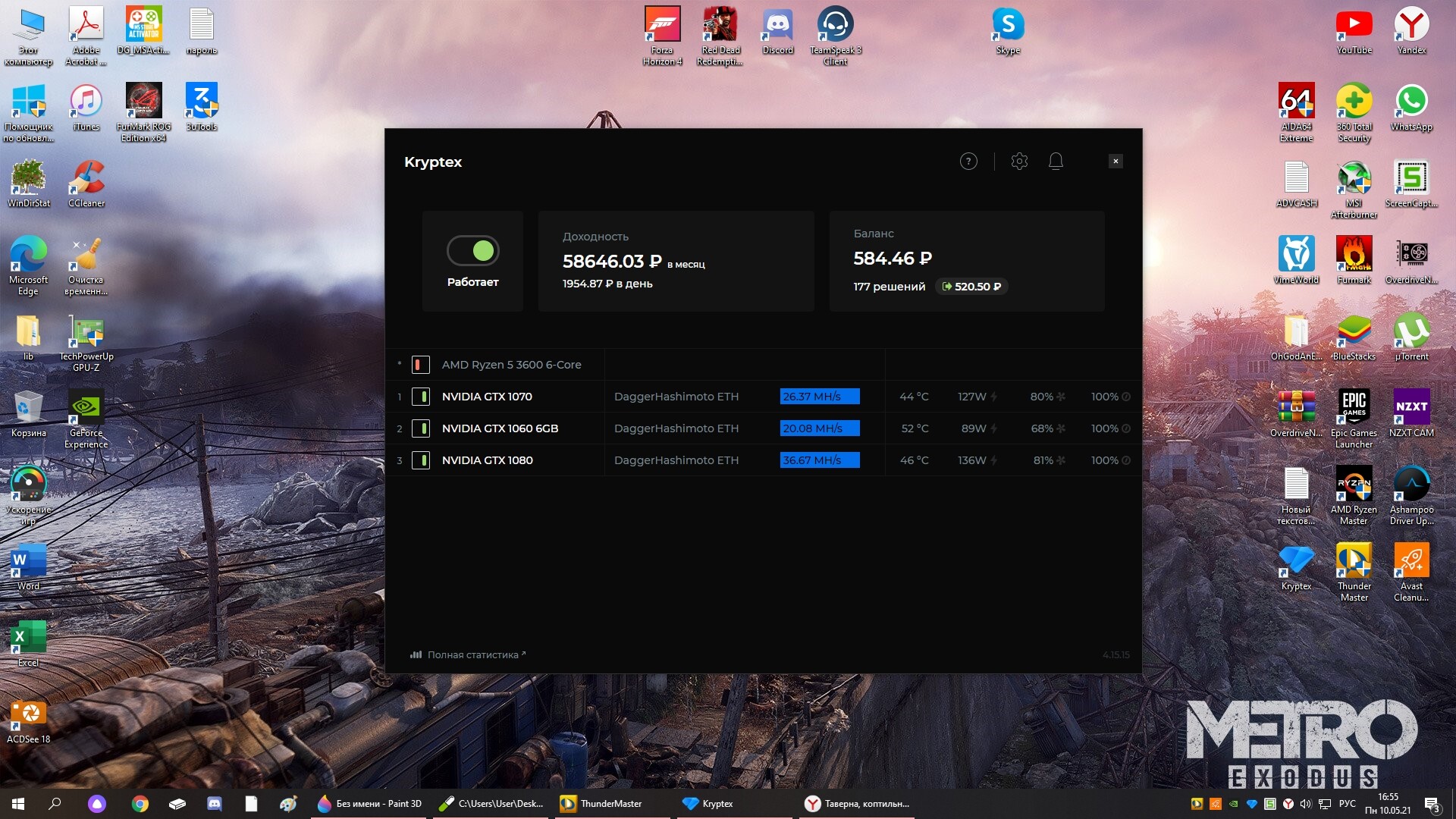This screenshot has width=1456, height=819.
Task: Open Kryptex settings gear icon
Action: point(1019,162)
